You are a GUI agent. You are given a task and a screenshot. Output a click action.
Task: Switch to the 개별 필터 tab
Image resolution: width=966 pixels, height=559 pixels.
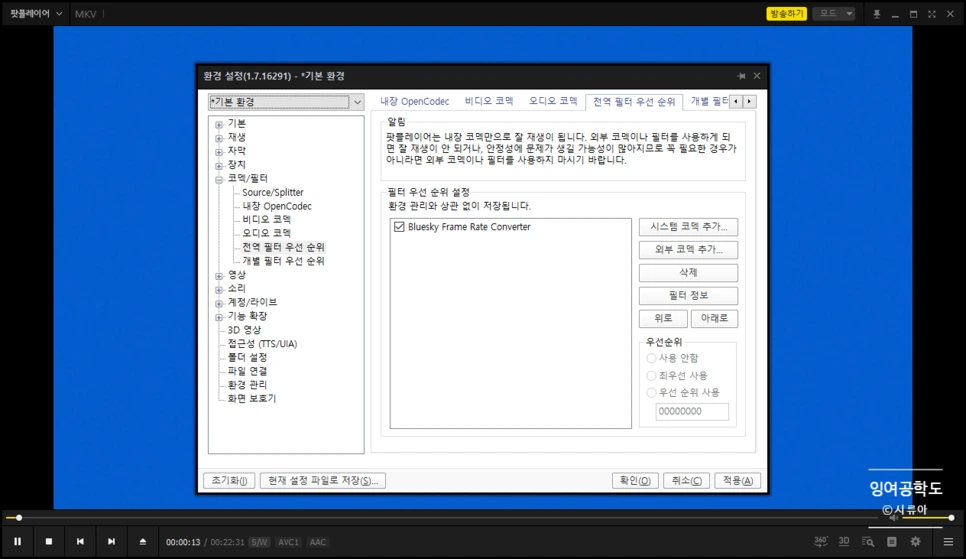[708, 101]
